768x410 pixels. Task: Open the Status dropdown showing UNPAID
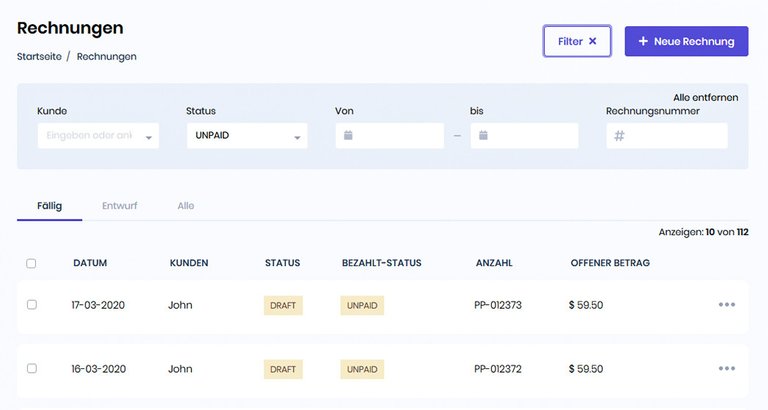pyautogui.click(x=297, y=137)
